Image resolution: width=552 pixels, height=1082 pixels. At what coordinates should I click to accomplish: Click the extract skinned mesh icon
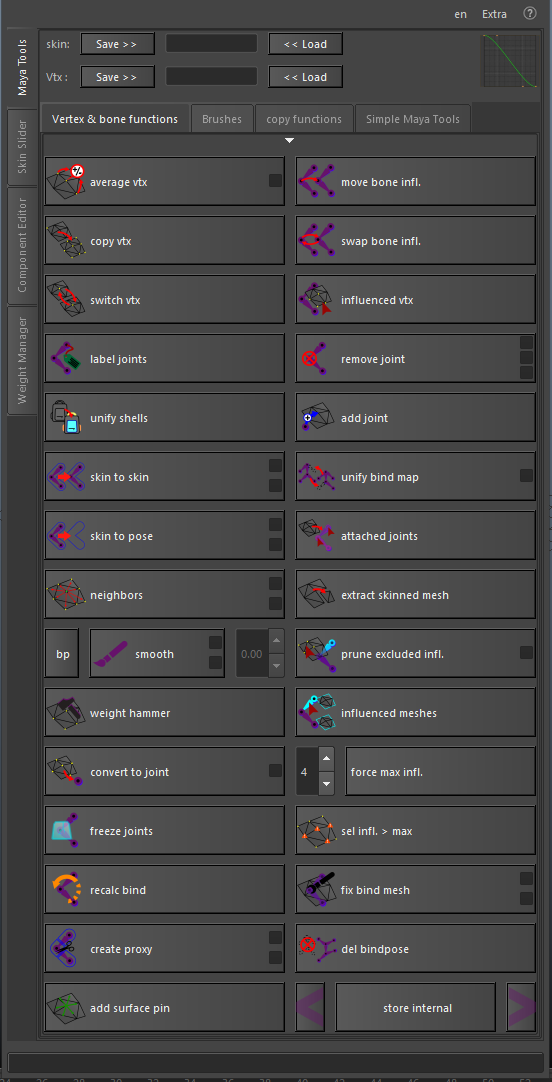317,594
